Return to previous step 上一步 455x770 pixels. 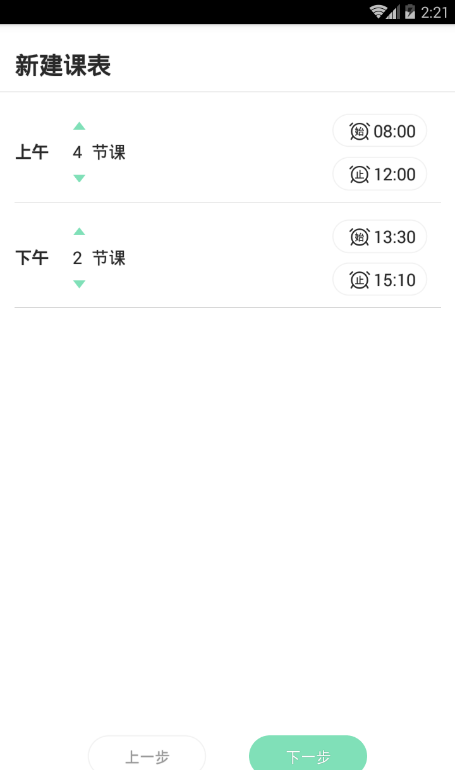(x=147, y=754)
